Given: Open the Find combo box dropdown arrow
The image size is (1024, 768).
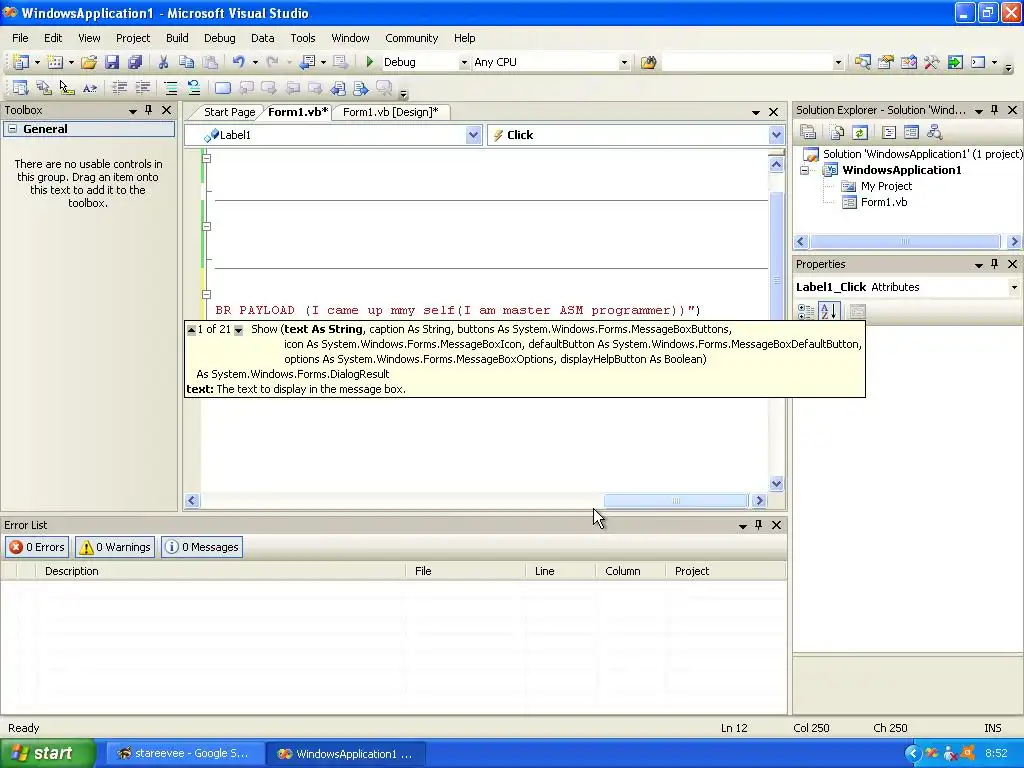Looking at the screenshot, I should point(838,63).
